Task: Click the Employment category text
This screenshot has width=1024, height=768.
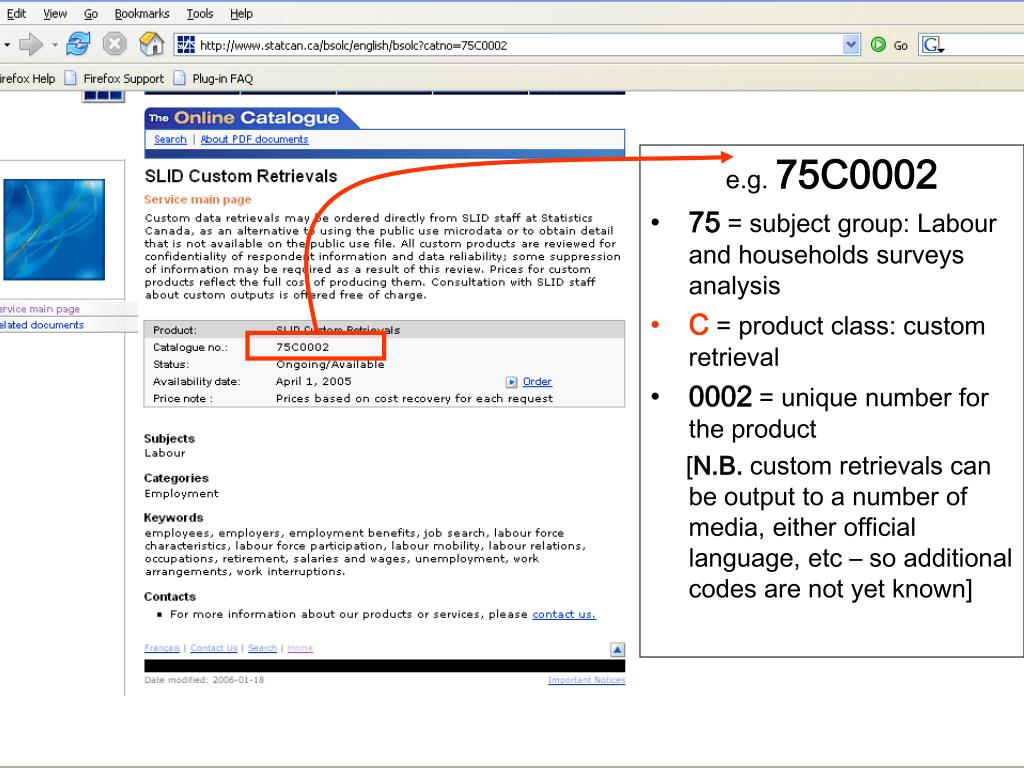Action: pos(182,494)
